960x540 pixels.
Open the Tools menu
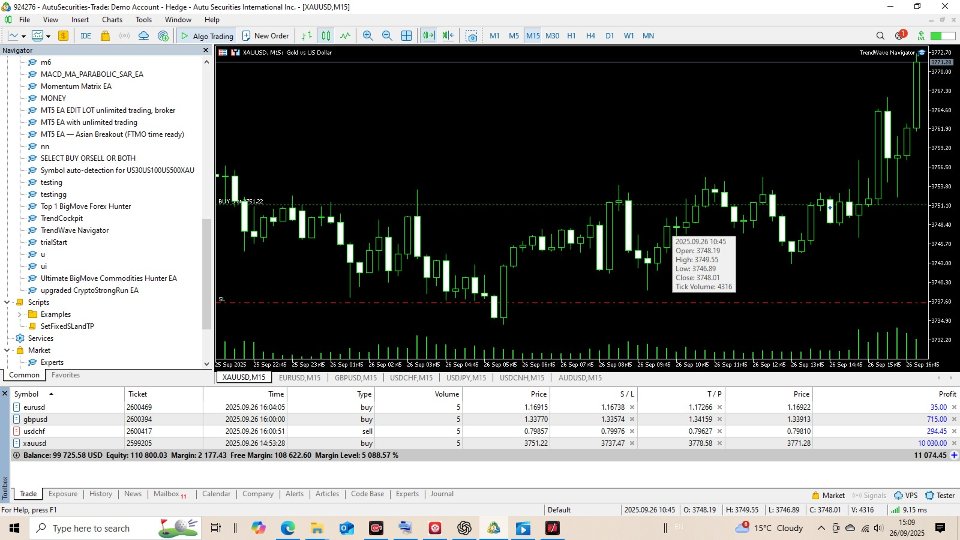click(143, 20)
